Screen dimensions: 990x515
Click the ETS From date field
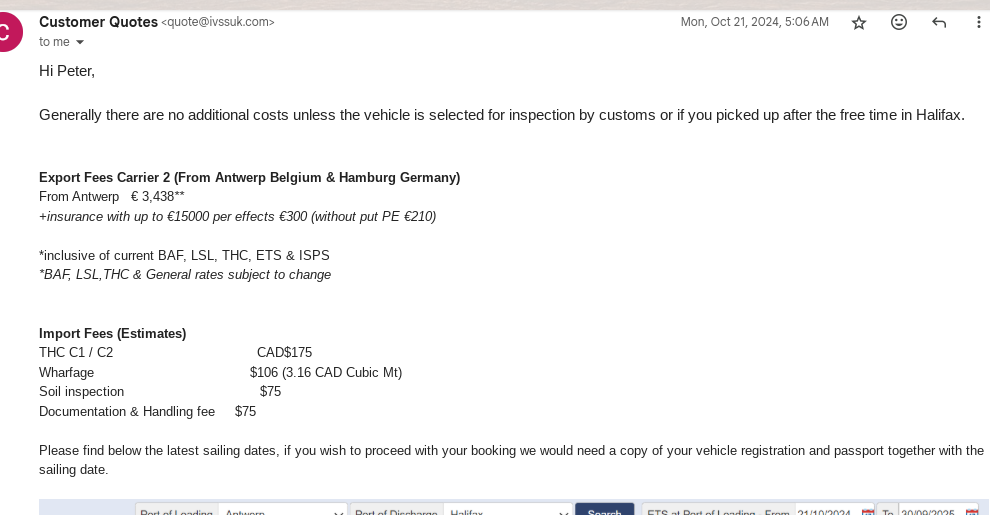(828, 511)
